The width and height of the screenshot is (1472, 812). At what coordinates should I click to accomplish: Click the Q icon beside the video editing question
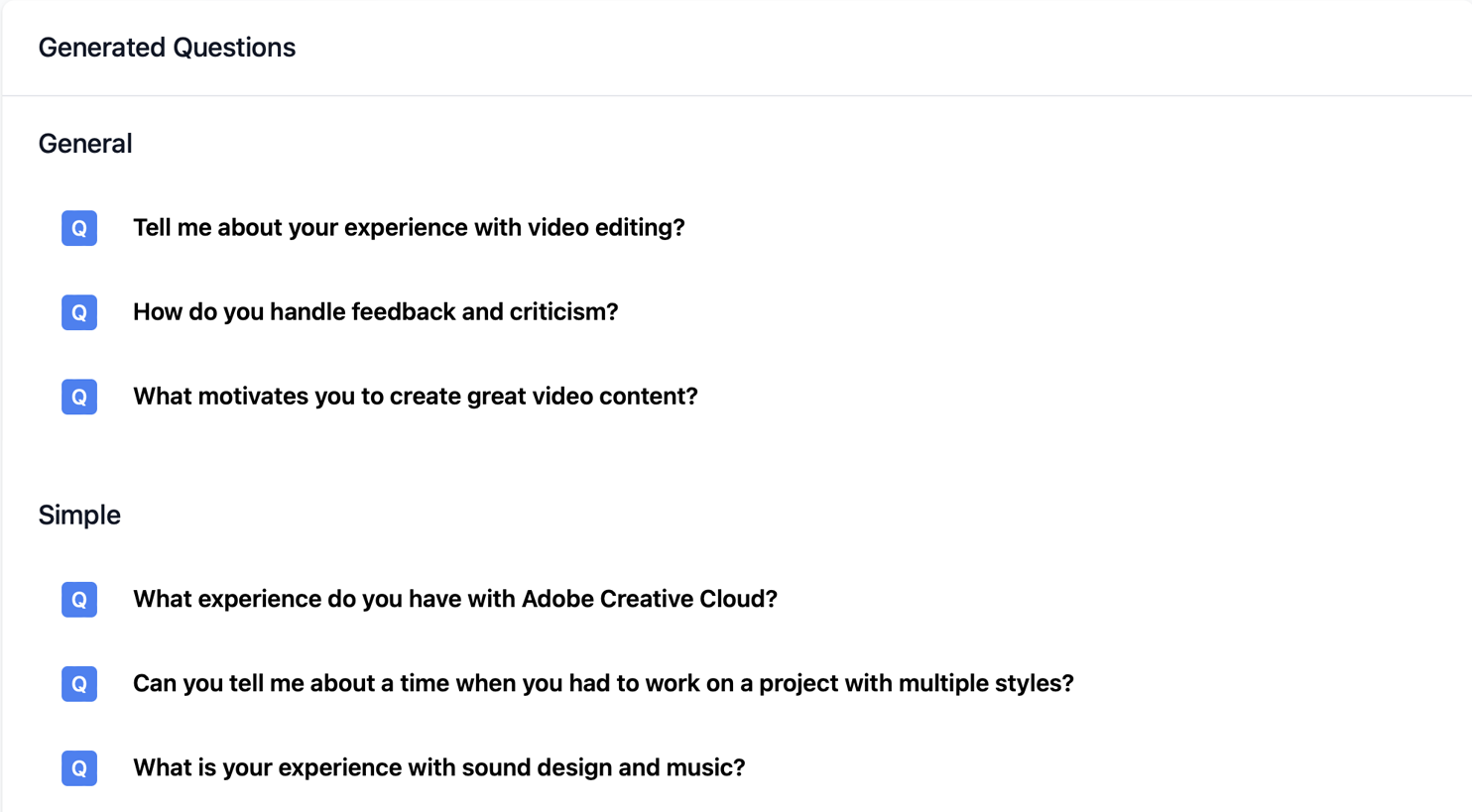click(x=79, y=228)
